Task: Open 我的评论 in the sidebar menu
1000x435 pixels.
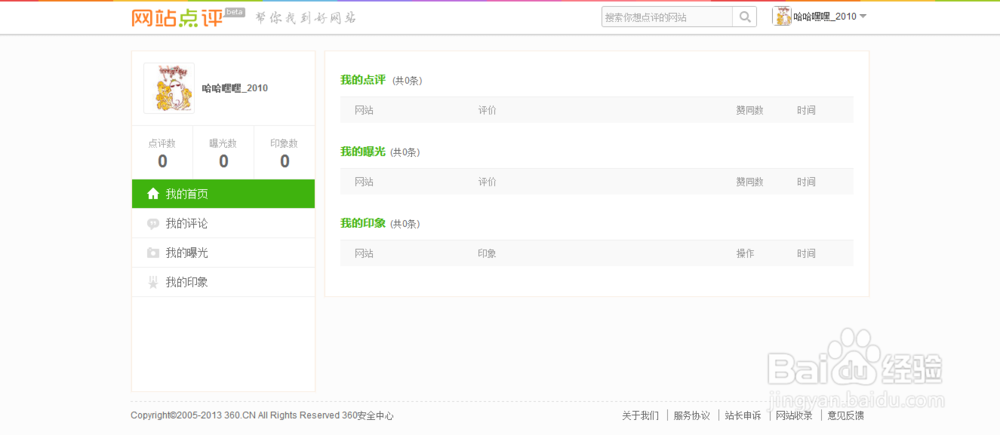Action: 223,224
